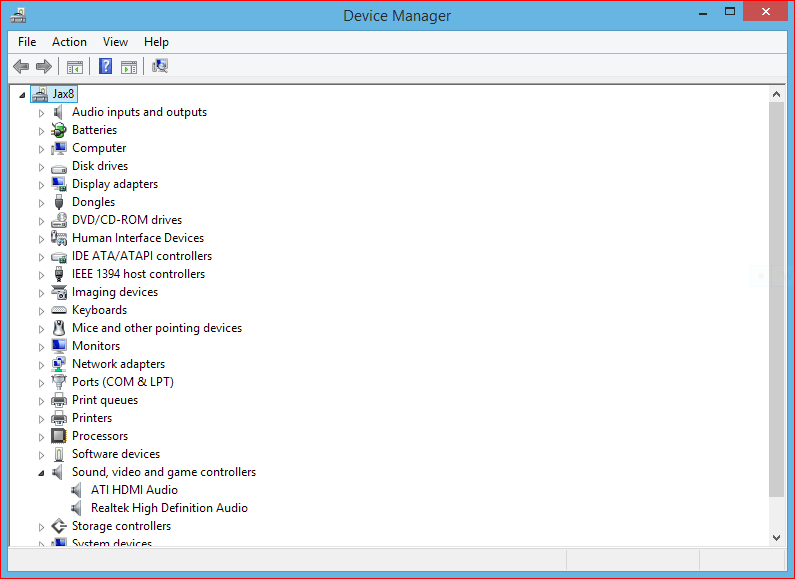
Task: Select the Batteries label
Action: 94,130
